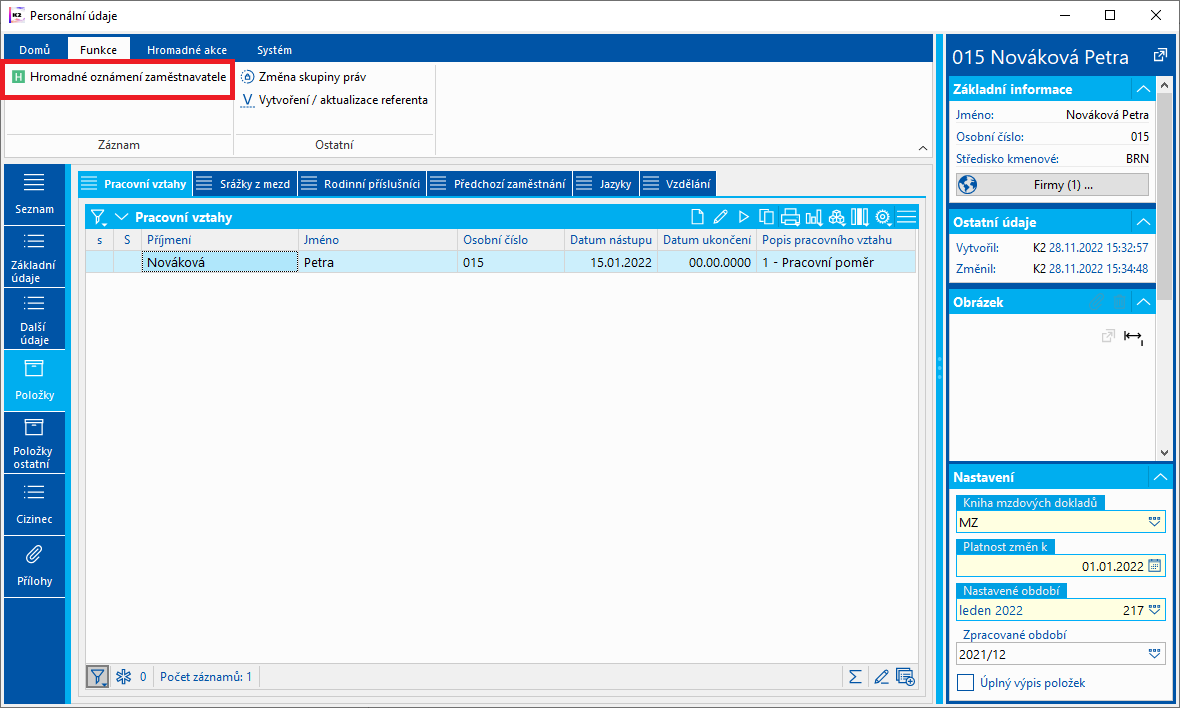The image size is (1180, 708).
Task: Open the Nastavené období dropdown
Action: click(1154, 610)
